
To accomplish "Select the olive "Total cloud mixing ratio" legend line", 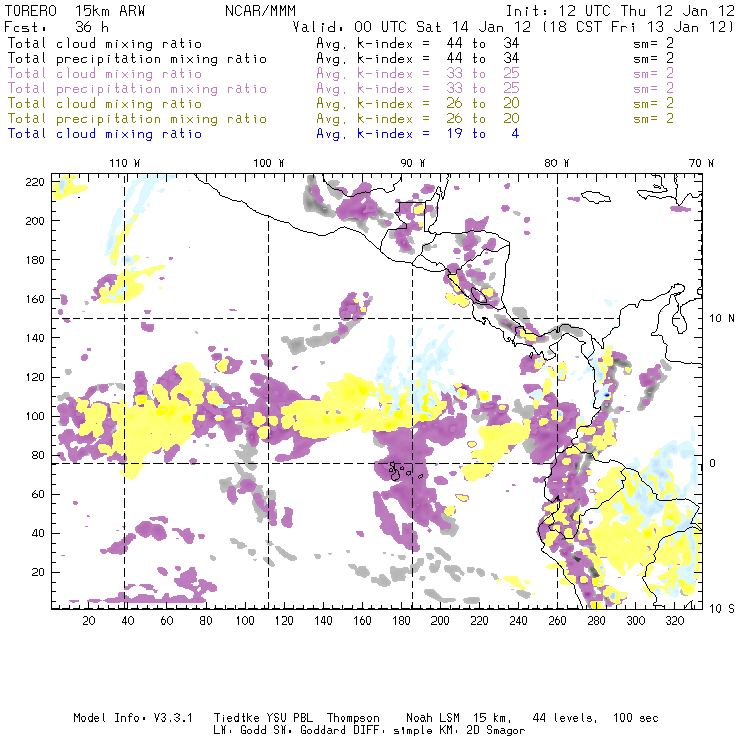I will [105, 104].
